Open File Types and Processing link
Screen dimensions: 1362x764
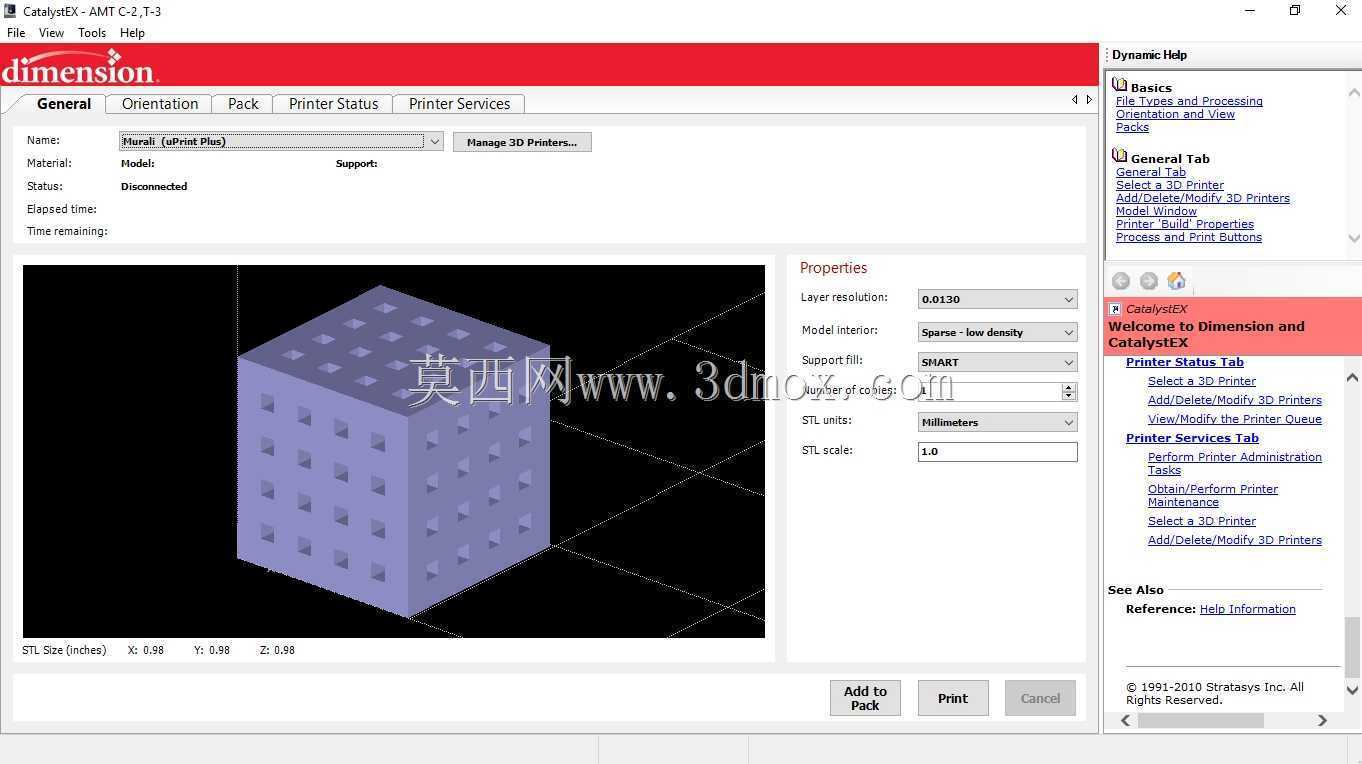coord(1189,101)
